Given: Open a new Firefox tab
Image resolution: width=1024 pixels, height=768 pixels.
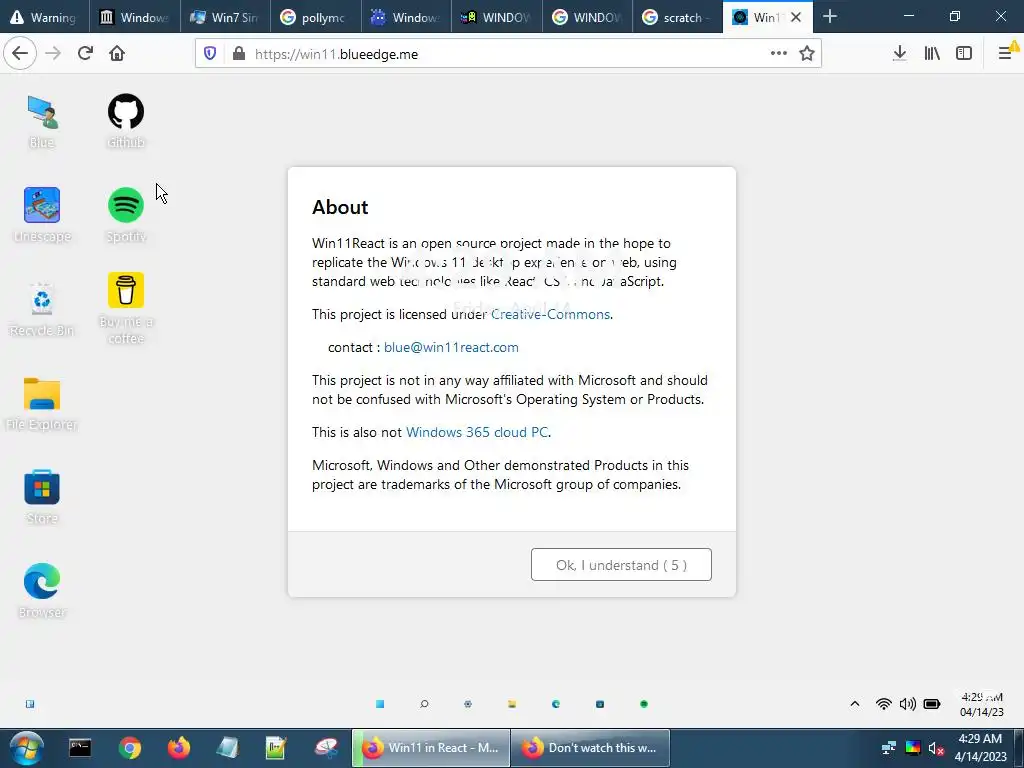Looking at the screenshot, I should click(830, 17).
